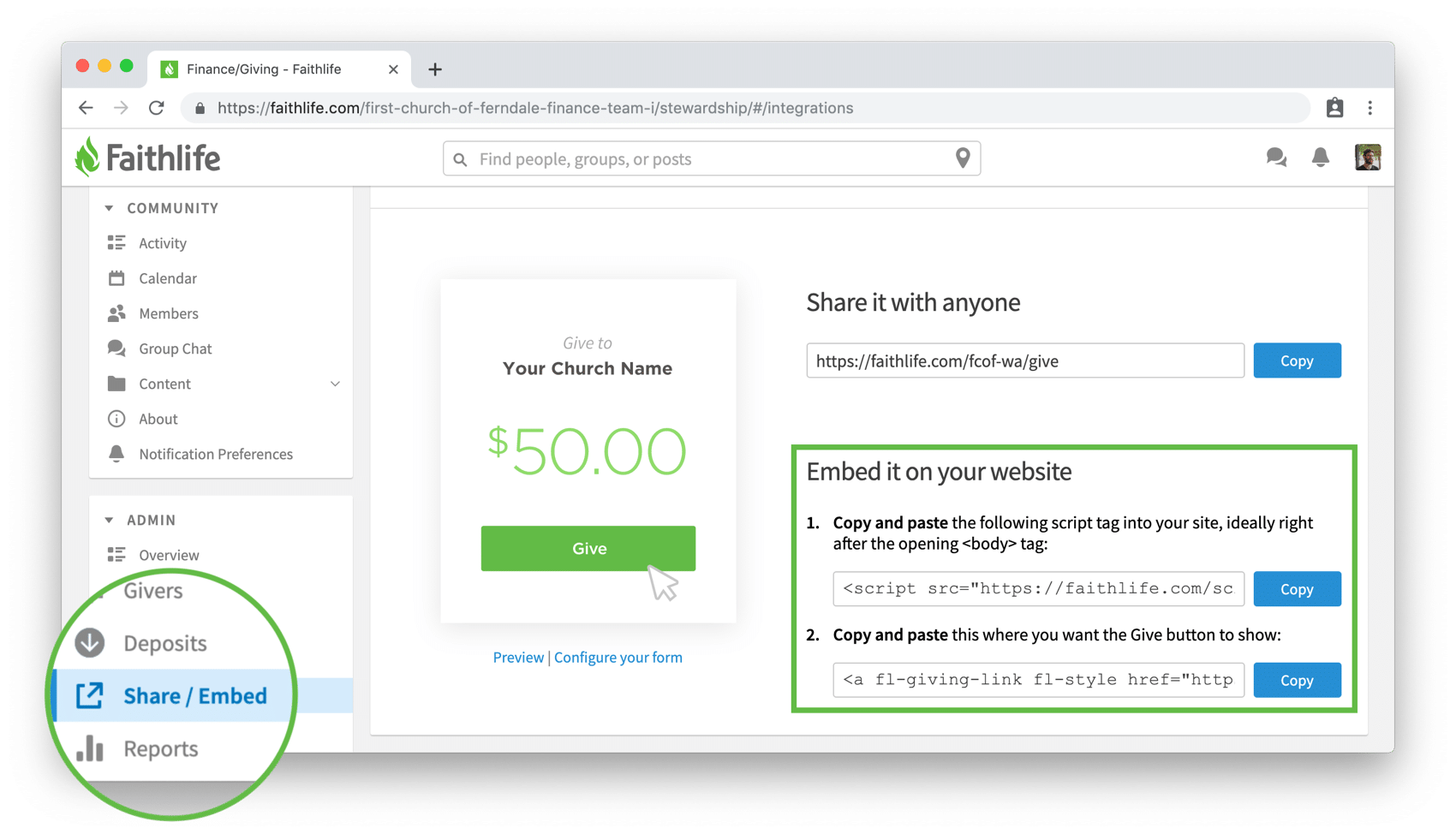Select Share / Embed menu item

tap(195, 695)
